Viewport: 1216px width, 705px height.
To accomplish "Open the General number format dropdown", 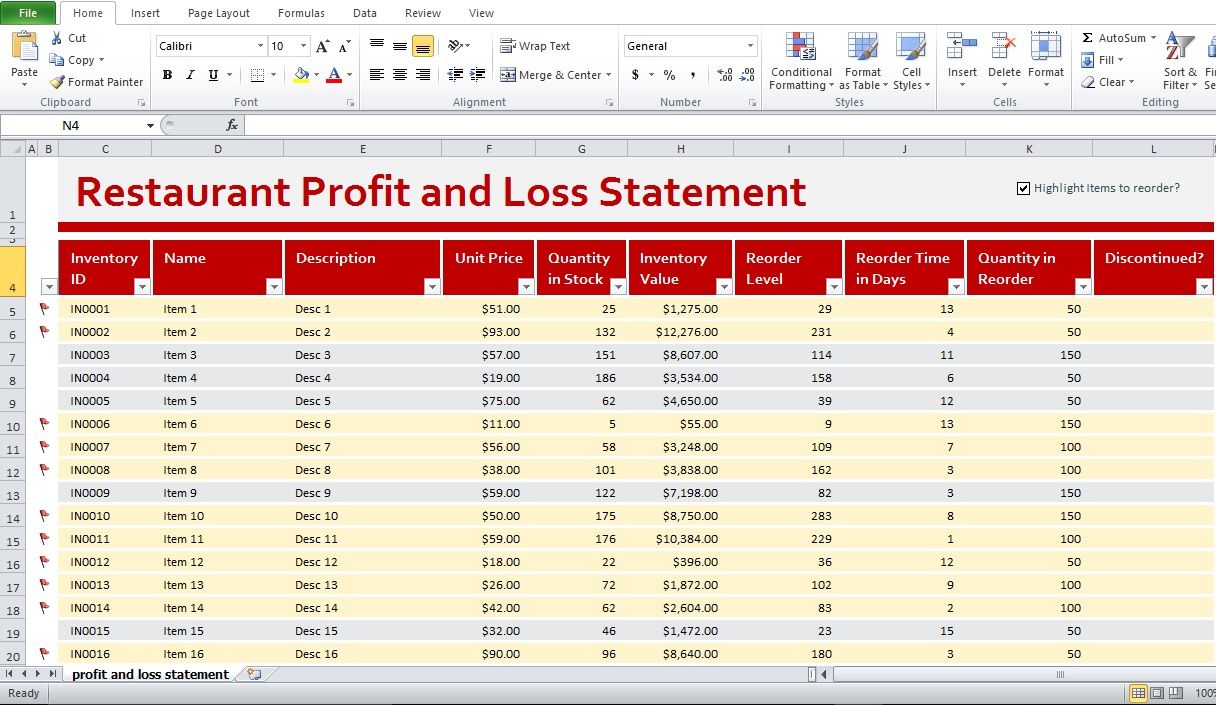I will tap(750, 46).
